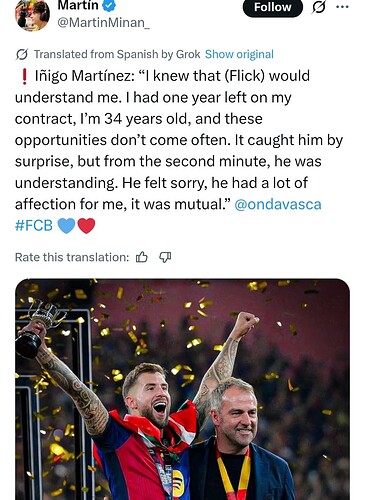Click the Grok icon beside Follow
This screenshot has width=365, height=500.
coord(318,7)
